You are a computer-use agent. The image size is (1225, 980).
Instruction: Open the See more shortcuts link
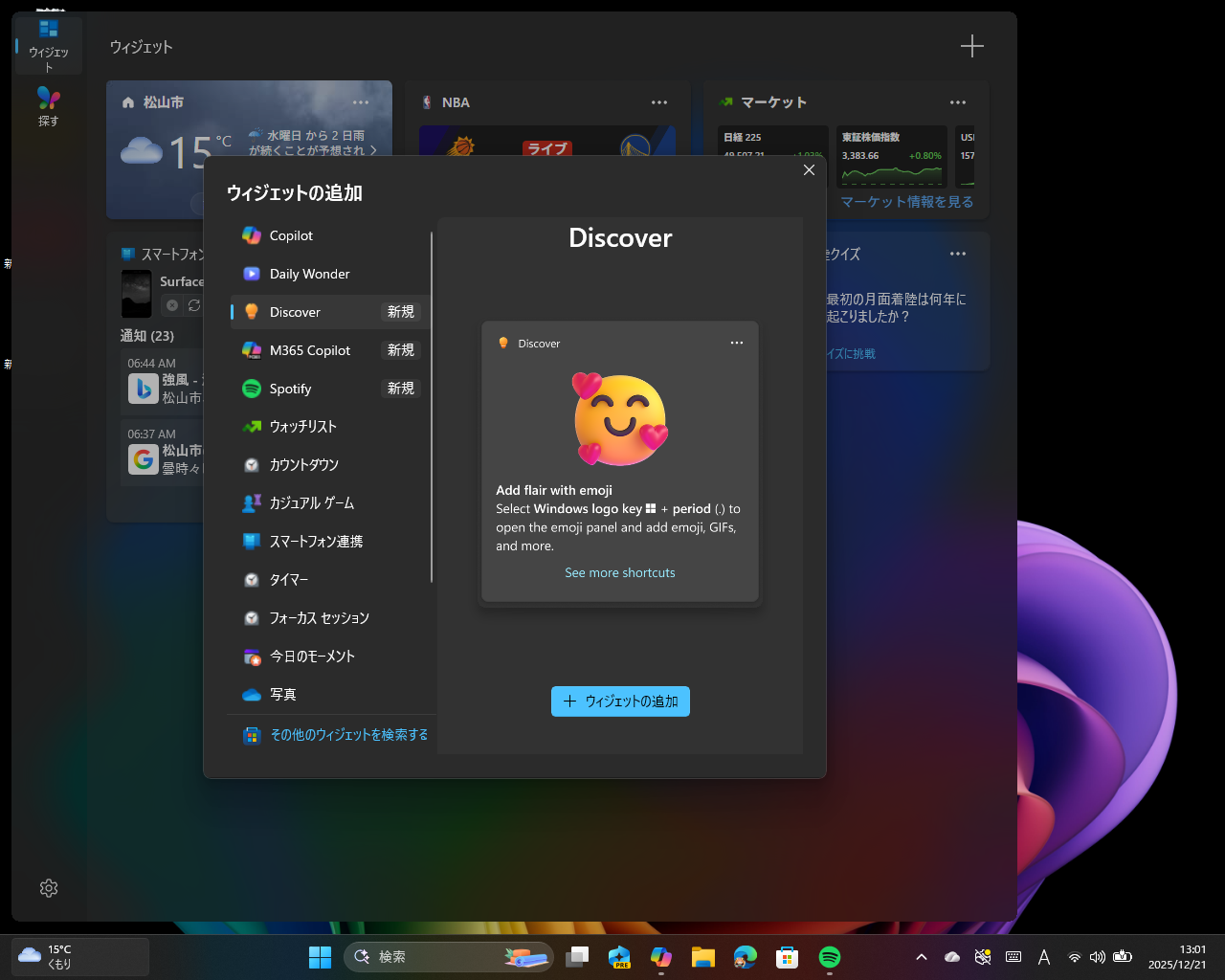click(620, 572)
